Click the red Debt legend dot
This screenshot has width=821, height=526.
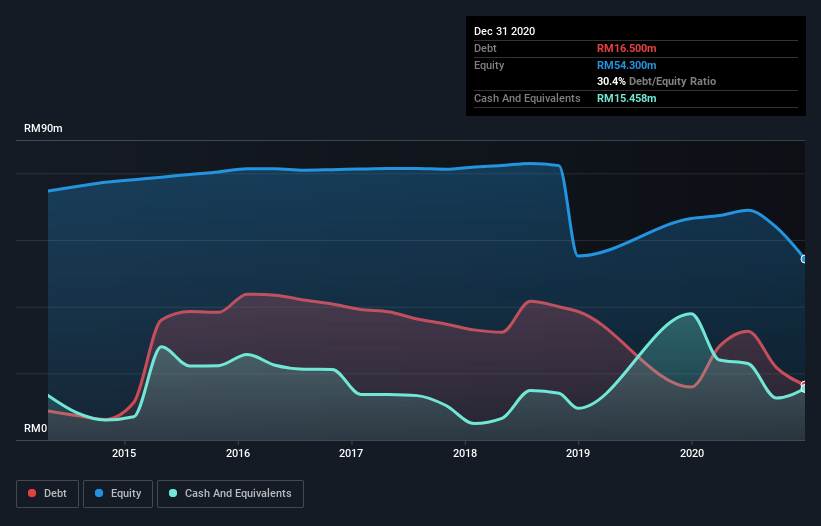(x=32, y=493)
